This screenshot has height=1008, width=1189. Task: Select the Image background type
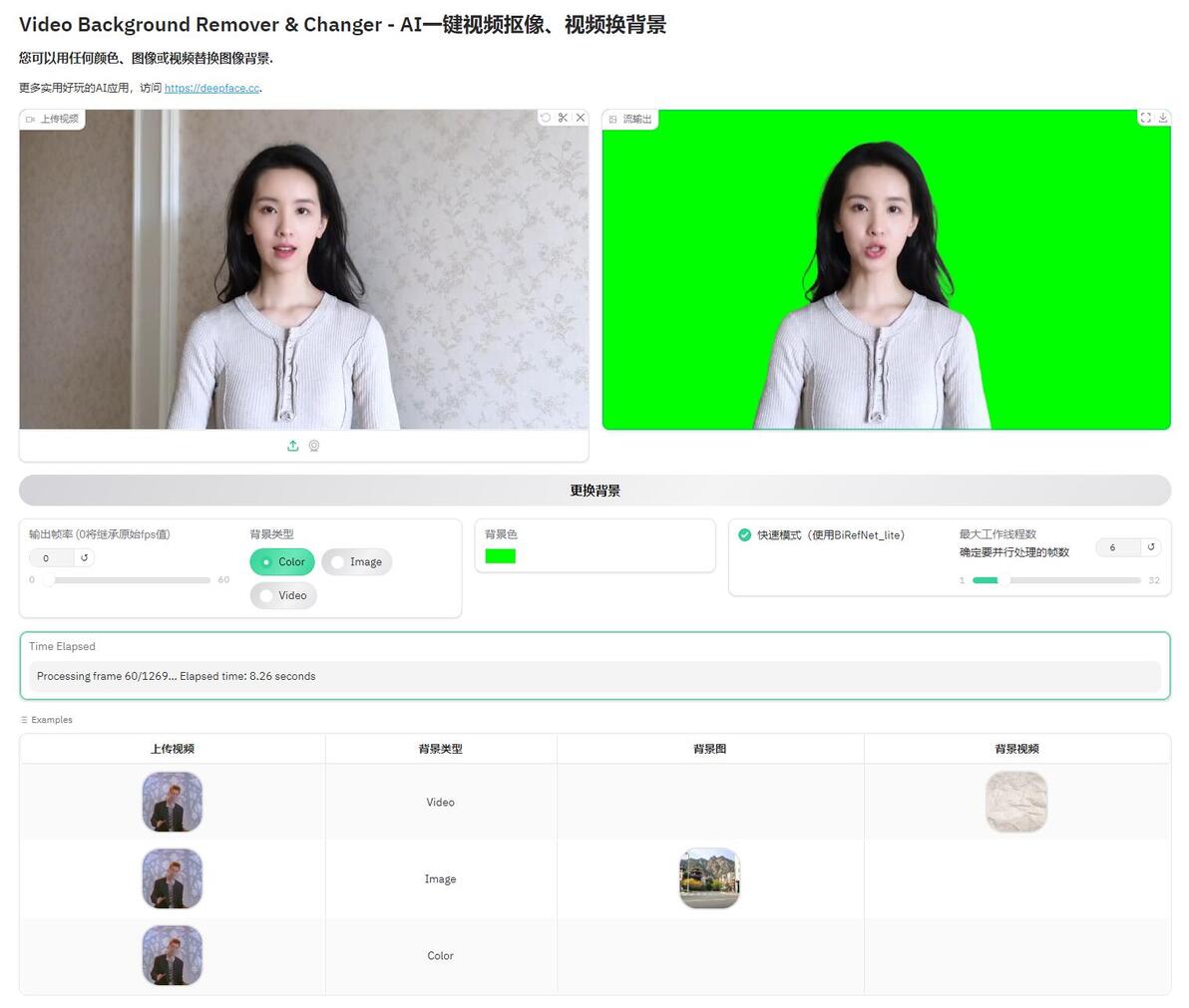pos(356,561)
